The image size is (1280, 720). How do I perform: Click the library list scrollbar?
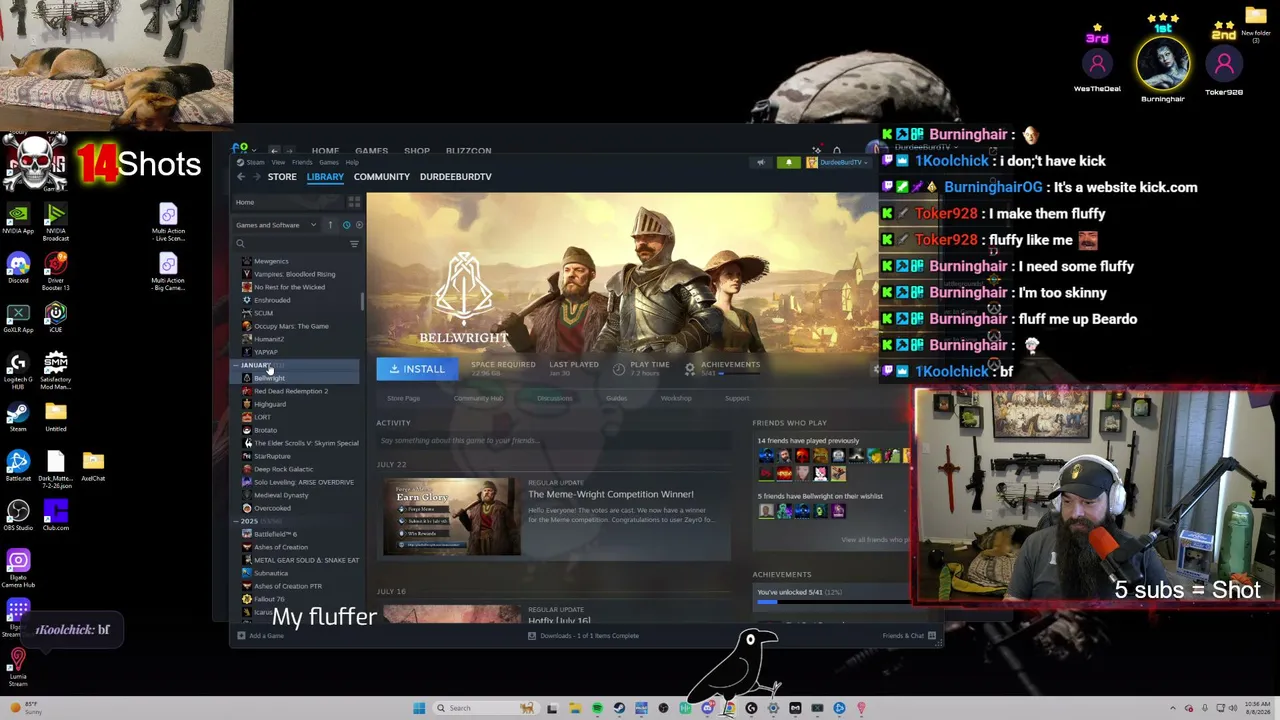click(362, 303)
